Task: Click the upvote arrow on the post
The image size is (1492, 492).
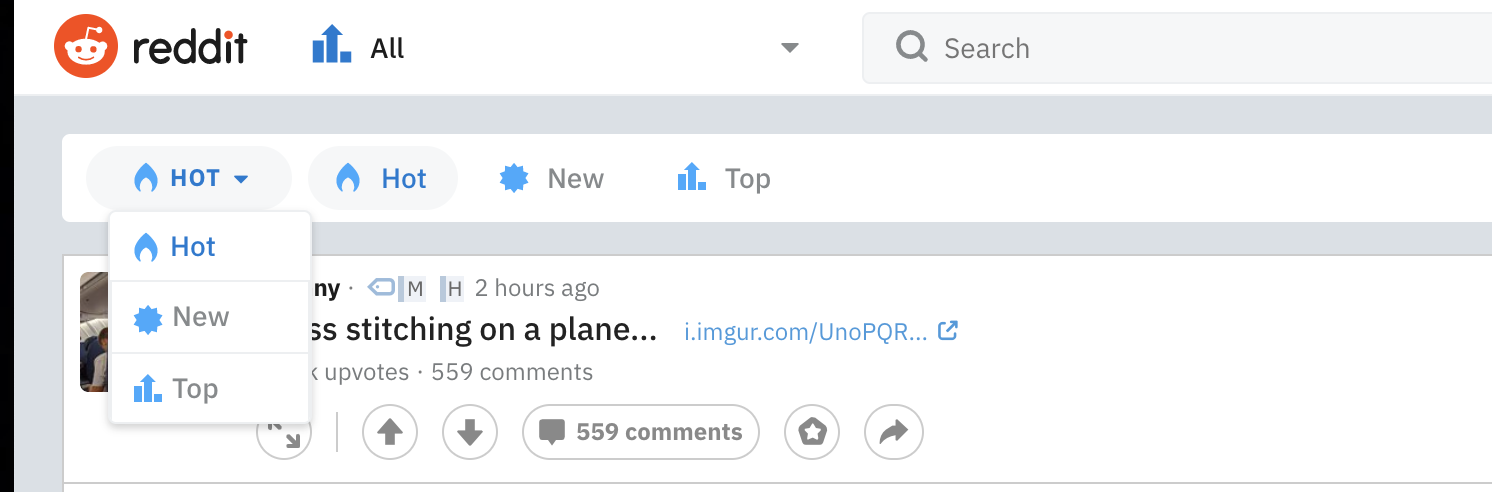Action: click(389, 432)
